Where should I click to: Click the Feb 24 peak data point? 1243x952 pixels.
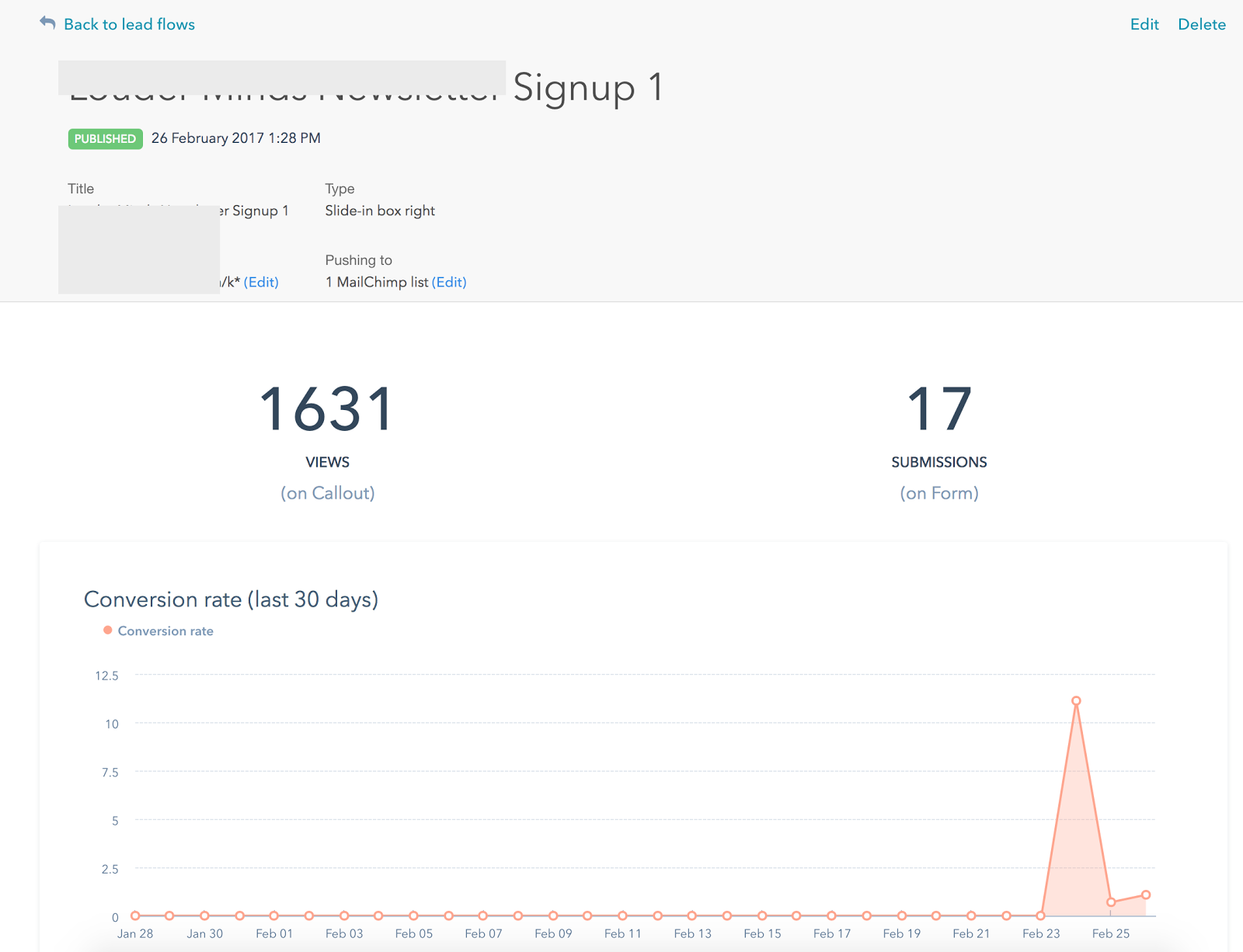[1076, 701]
